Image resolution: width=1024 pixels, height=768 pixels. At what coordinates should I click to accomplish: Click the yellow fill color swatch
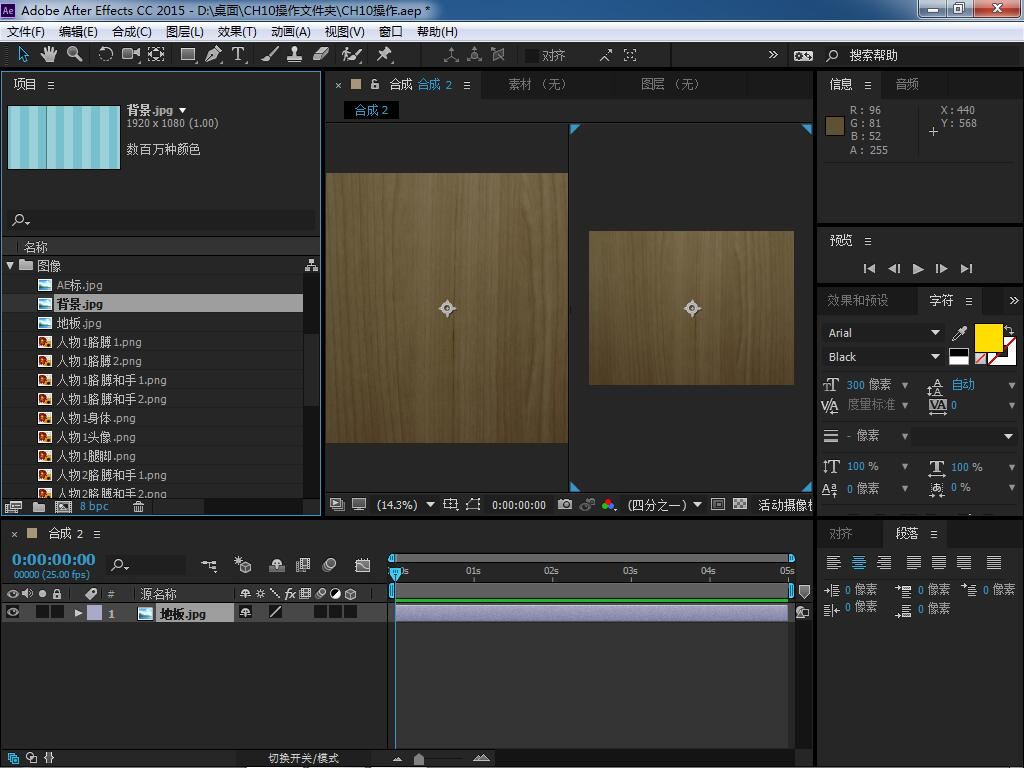click(988, 338)
